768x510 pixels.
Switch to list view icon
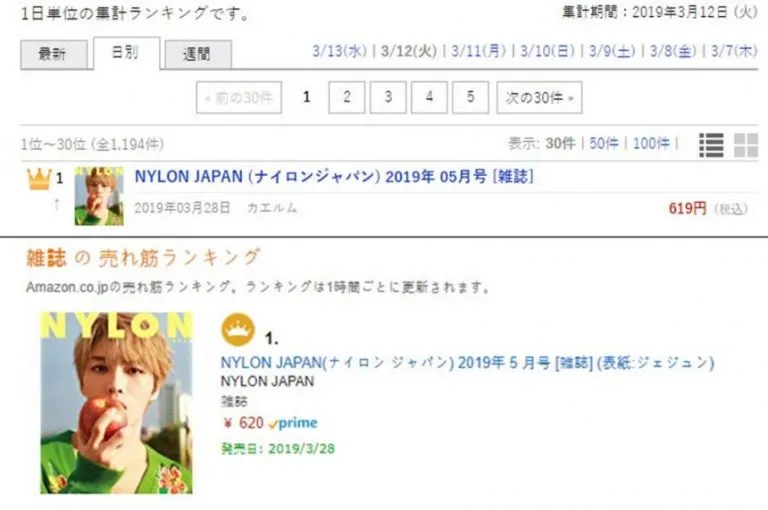pyautogui.click(x=711, y=146)
